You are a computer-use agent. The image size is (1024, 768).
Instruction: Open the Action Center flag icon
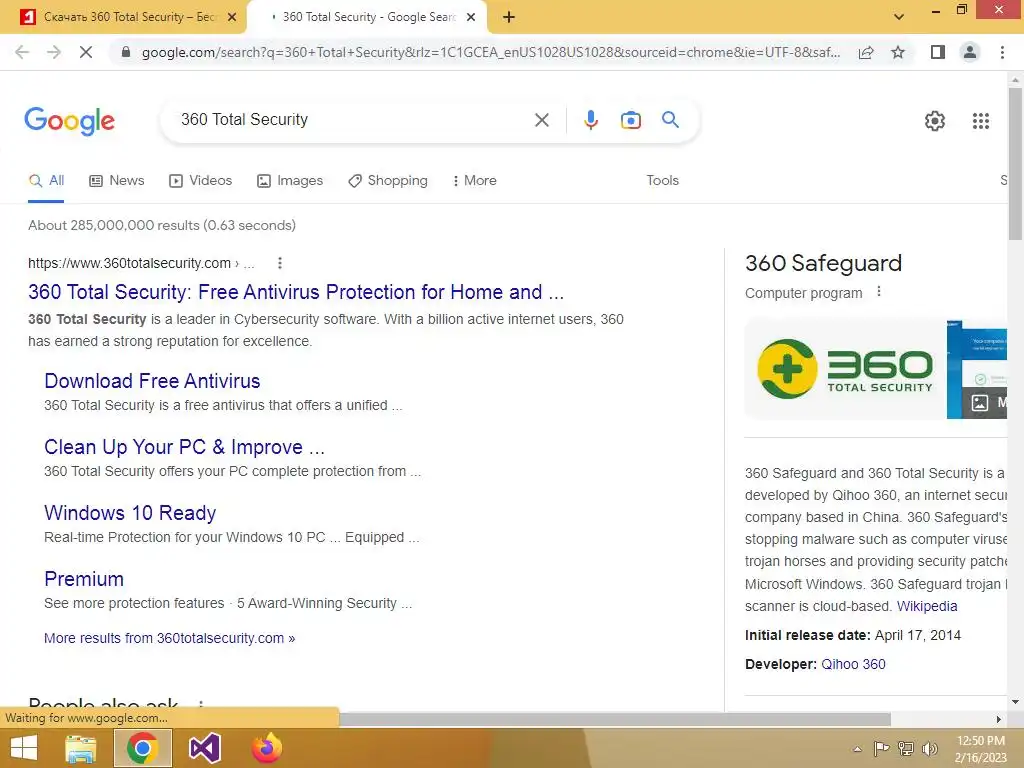click(881, 749)
